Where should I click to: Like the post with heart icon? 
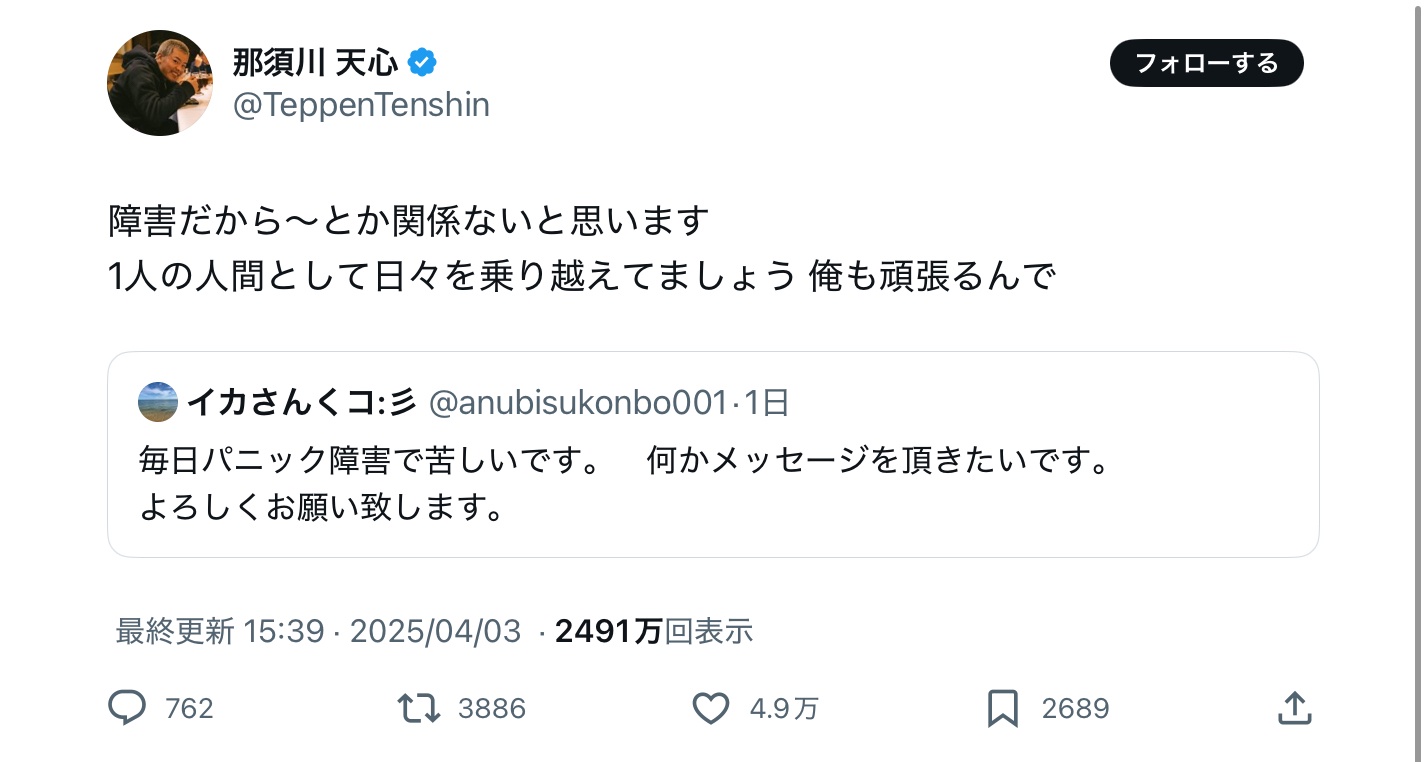point(711,708)
